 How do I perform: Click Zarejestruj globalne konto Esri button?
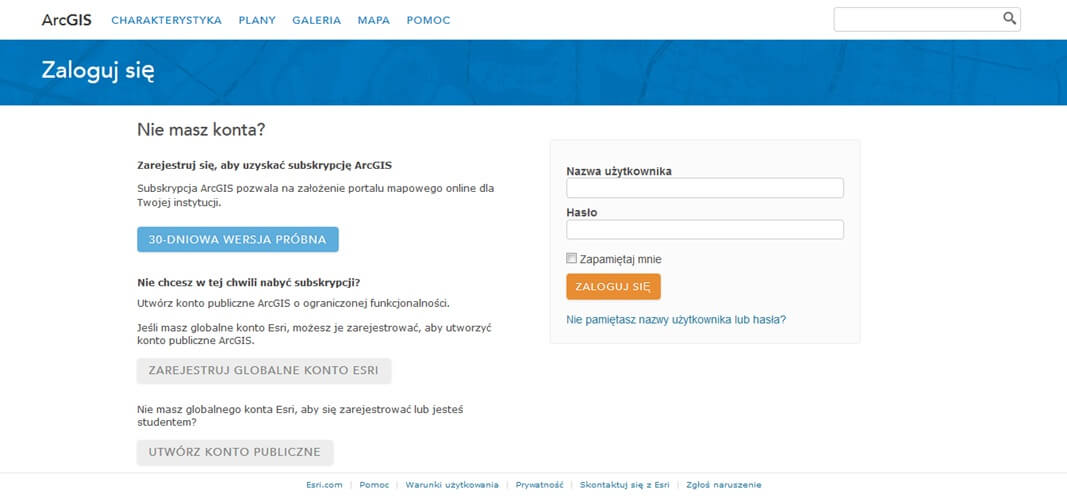click(264, 371)
